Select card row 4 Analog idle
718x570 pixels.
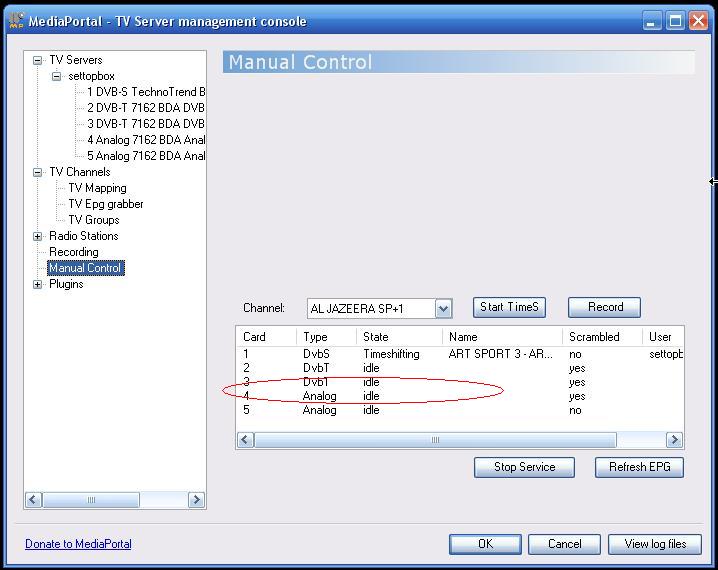[460, 396]
